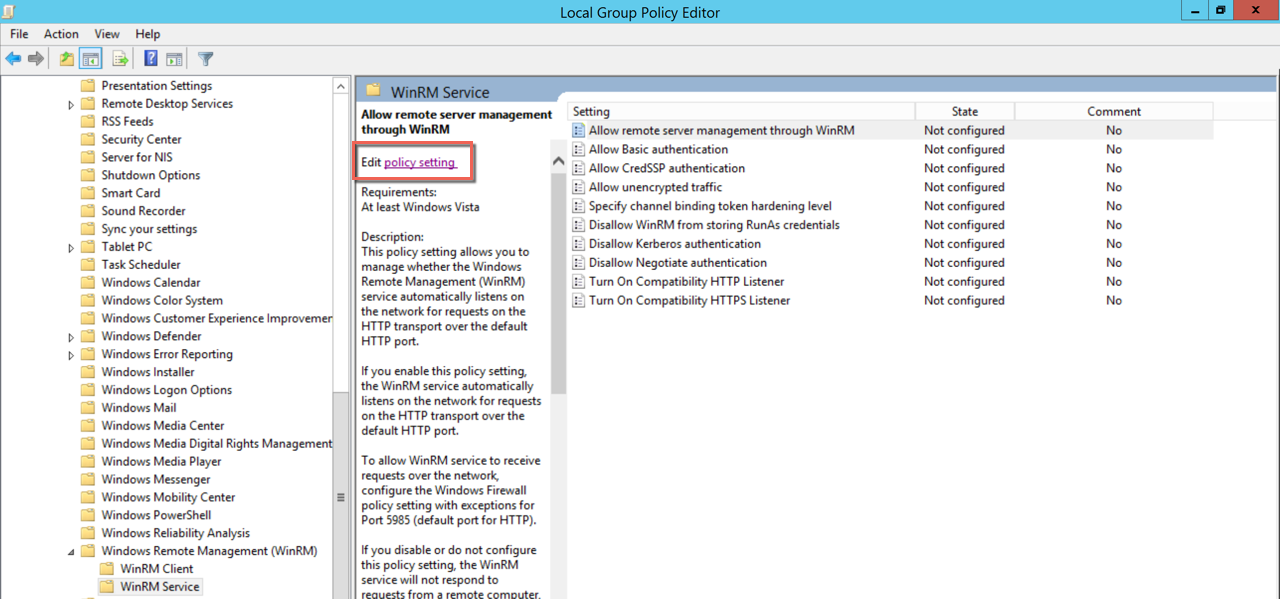Select the Allow Basic authentication setting

pos(658,149)
